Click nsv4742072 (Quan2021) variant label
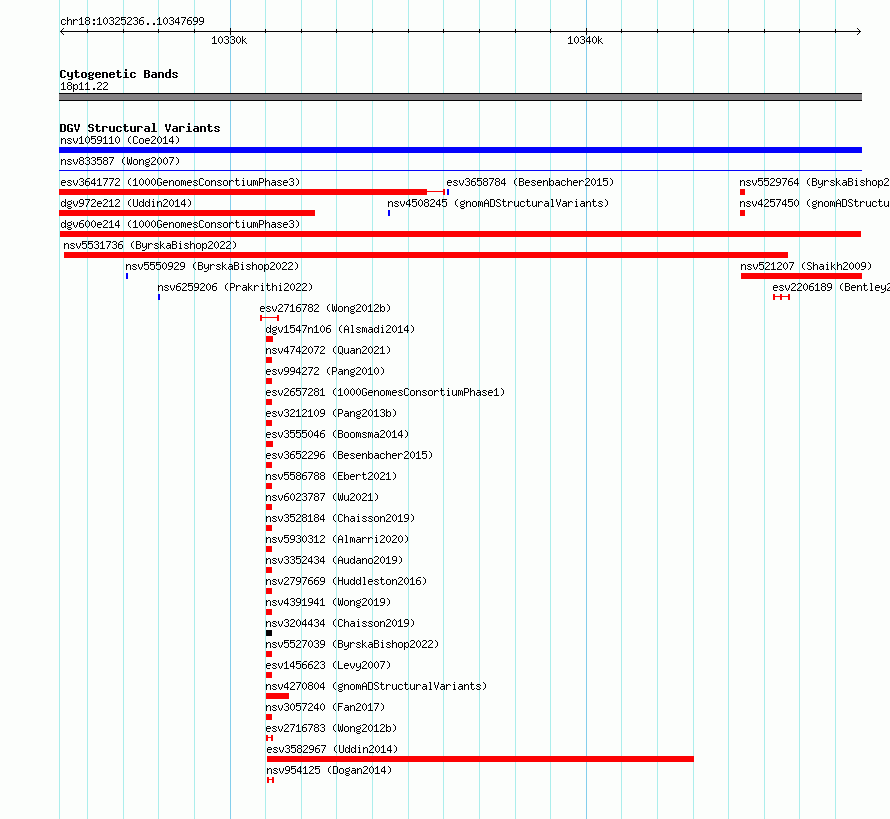The image size is (890, 819). [x=328, y=350]
